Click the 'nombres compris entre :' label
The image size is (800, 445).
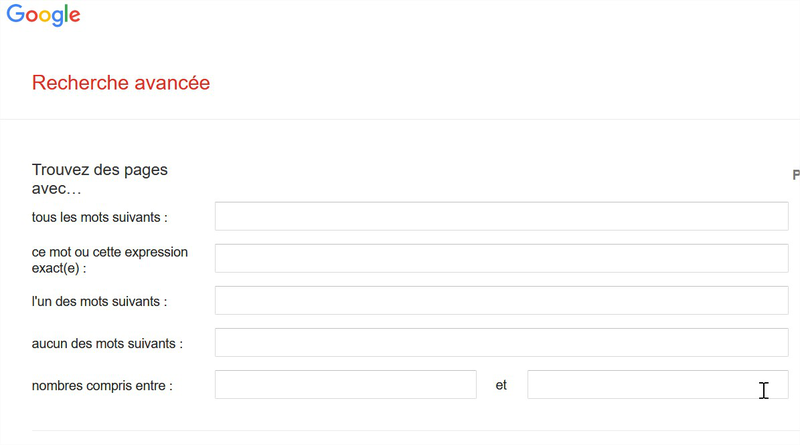102,385
